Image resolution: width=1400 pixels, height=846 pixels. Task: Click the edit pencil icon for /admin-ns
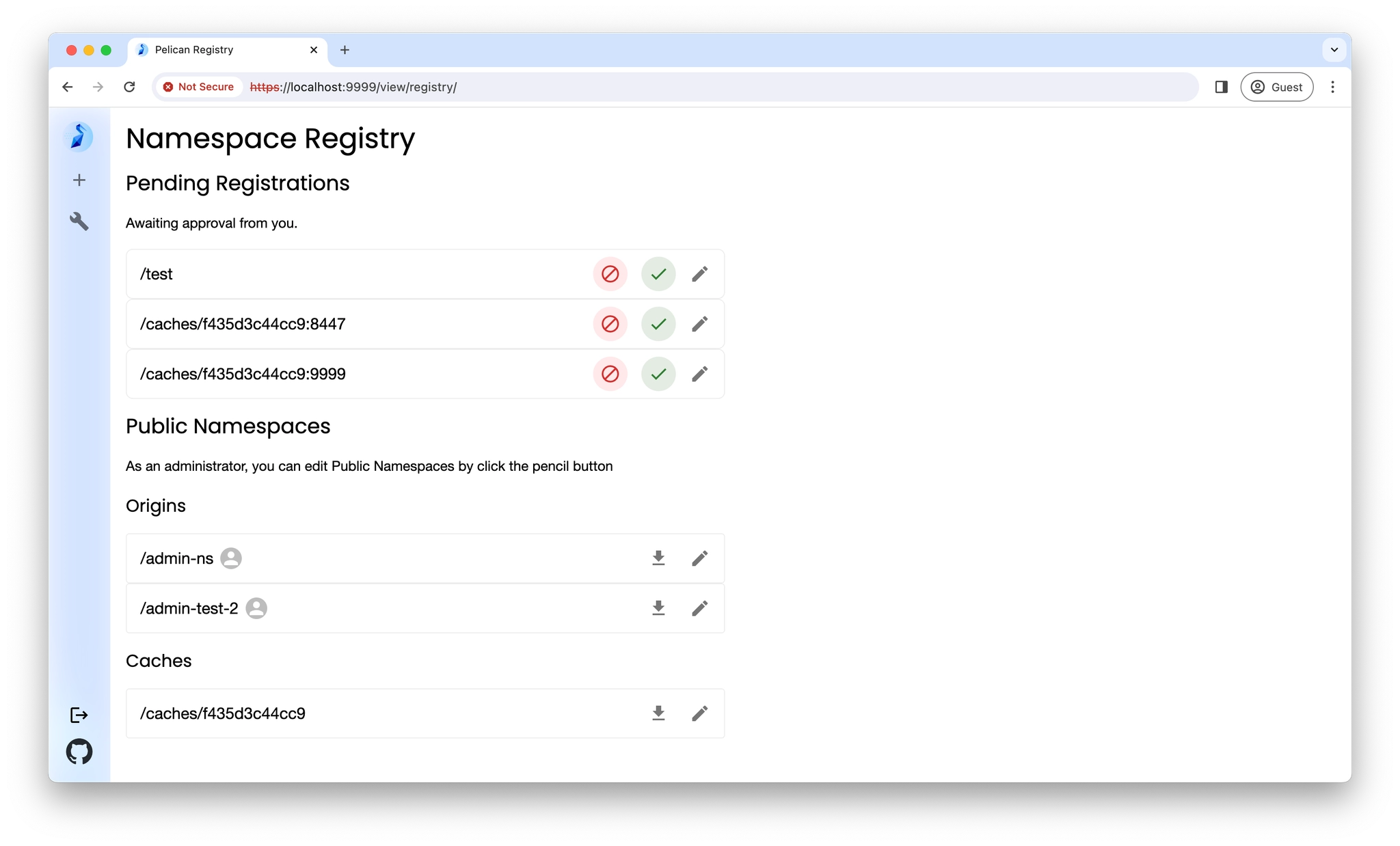[700, 558]
